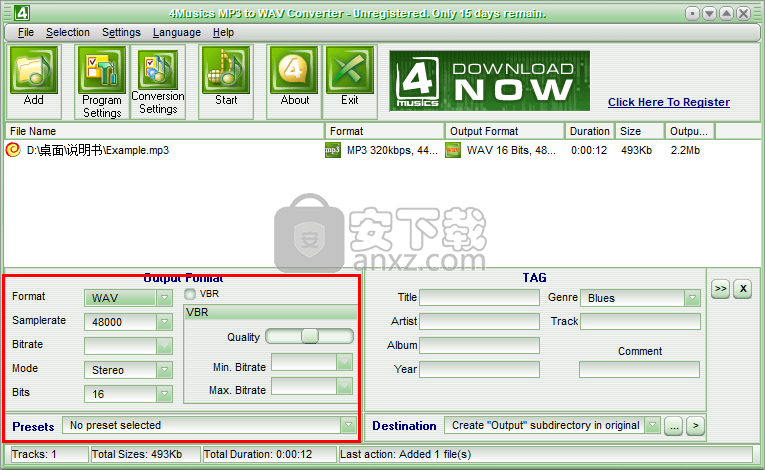Click the Title input field
Screen dimensions: 765x470
[479, 298]
